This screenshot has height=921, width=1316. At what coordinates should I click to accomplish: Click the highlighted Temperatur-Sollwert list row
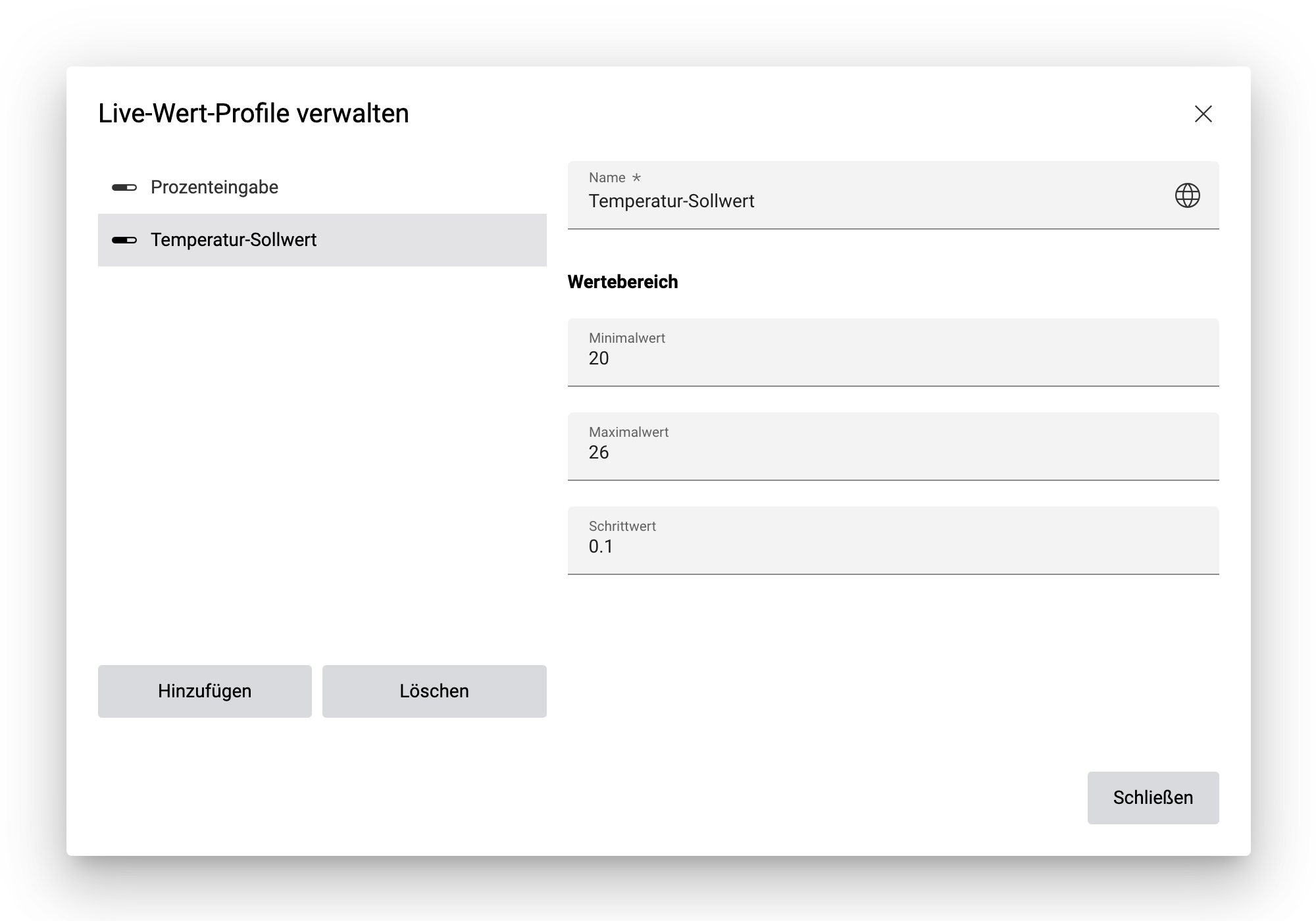click(x=322, y=240)
